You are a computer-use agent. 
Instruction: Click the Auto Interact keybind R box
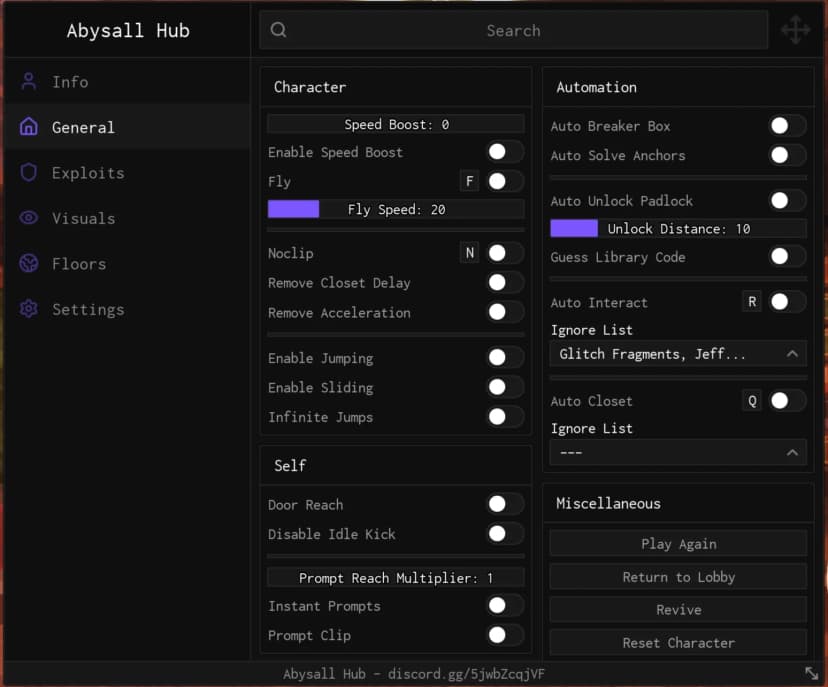pyautogui.click(x=752, y=302)
